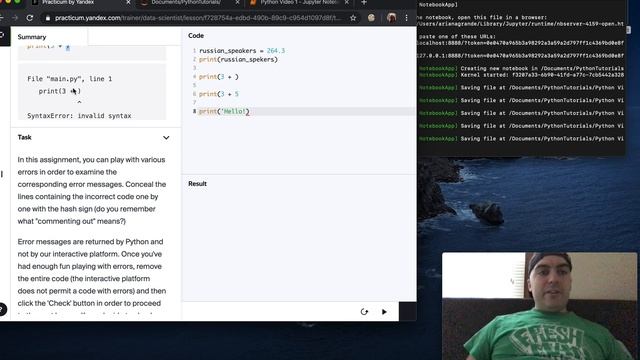
Task: Close the Documents/PythonTutorials tab
Action: pyautogui.click(x=238, y=2)
